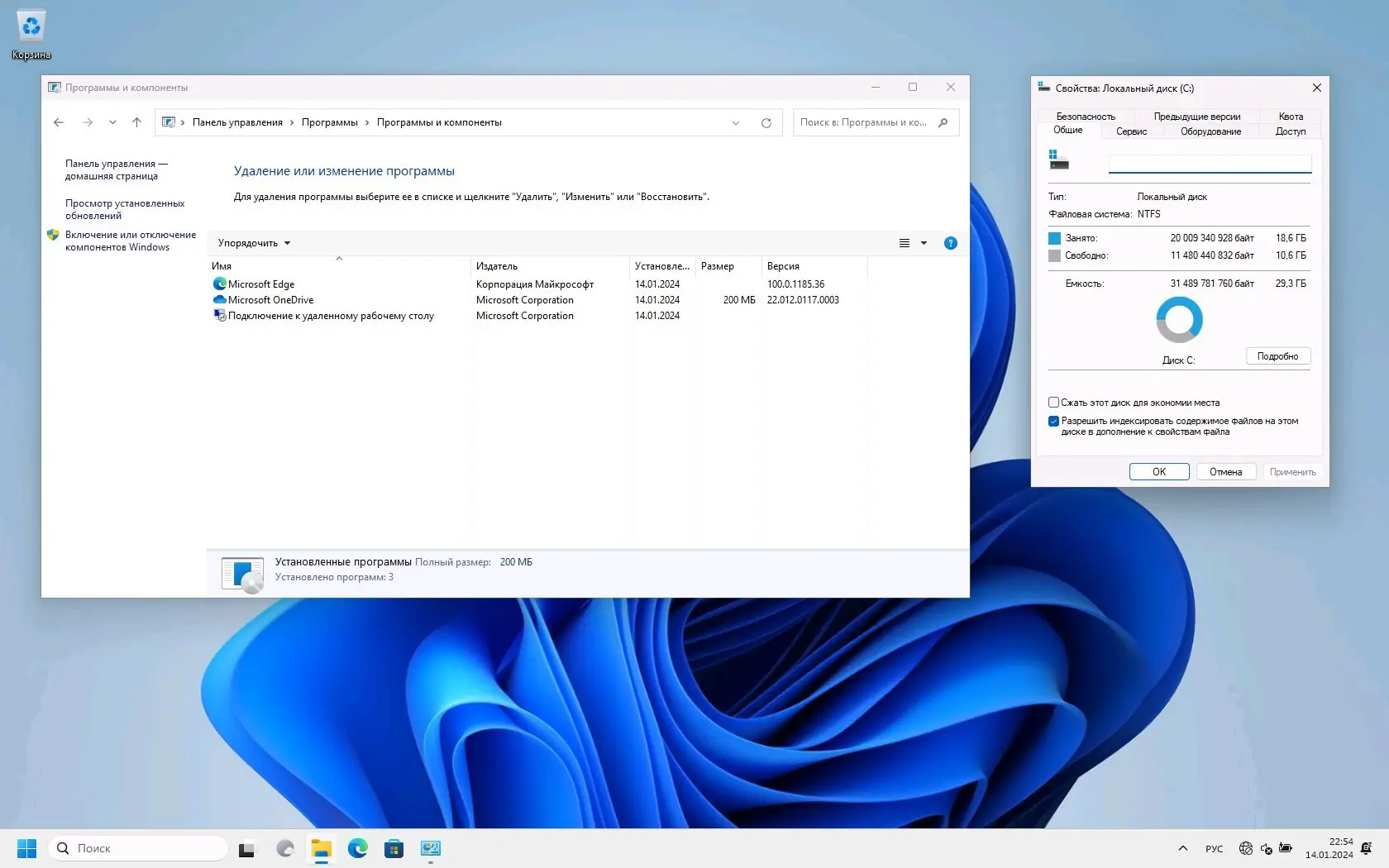Screen dimensions: 1389x868
Task: Click the disk usage donut chart
Action: pyautogui.click(x=1179, y=320)
